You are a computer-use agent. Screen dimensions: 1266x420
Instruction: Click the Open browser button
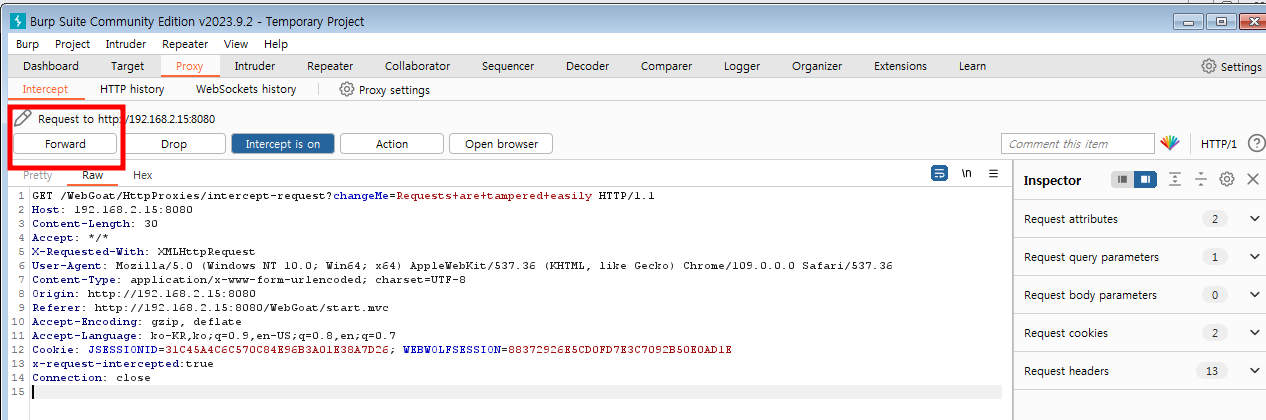pos(502,144)
